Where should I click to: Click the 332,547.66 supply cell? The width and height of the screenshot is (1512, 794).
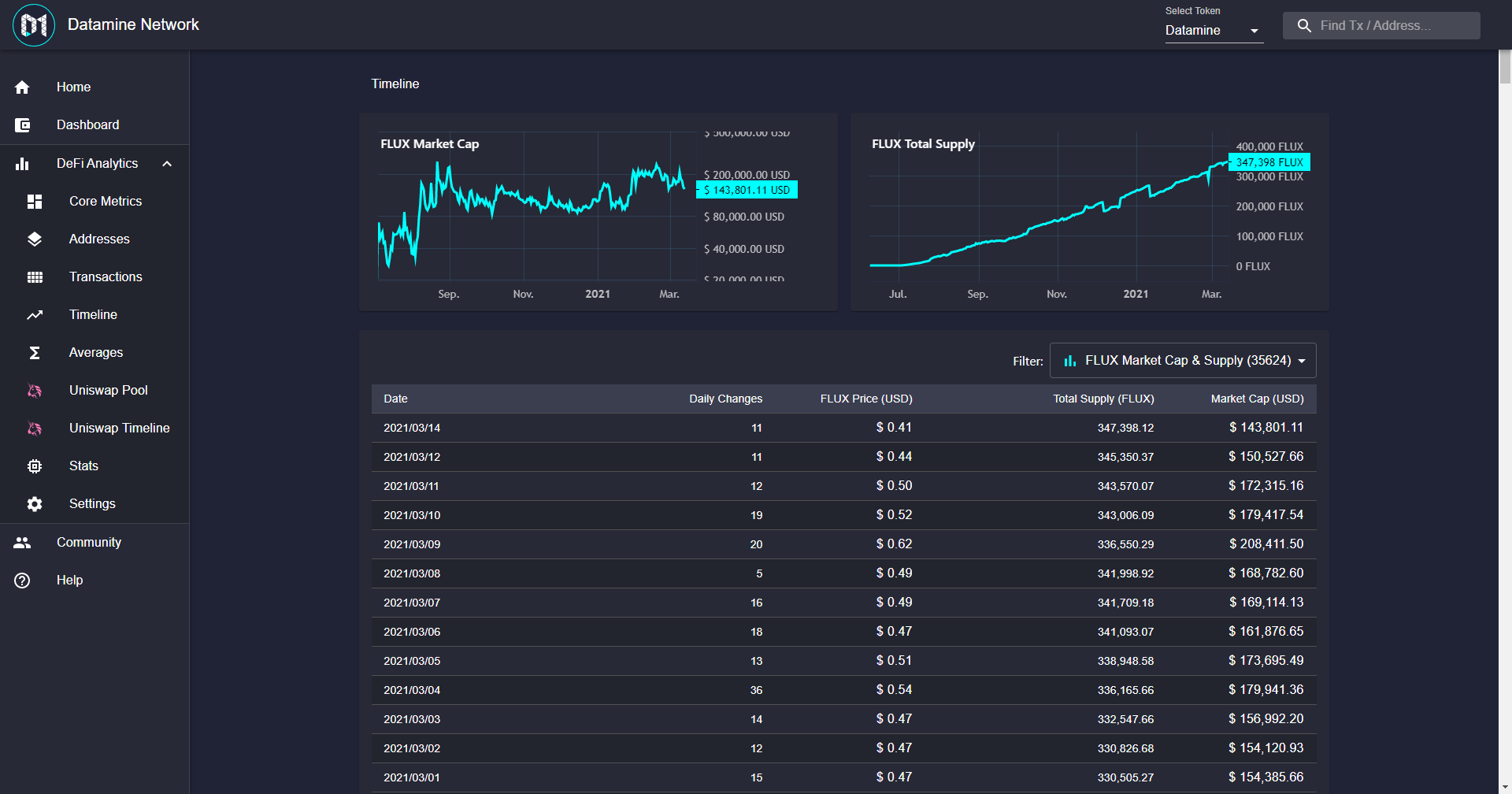point(1125,720)
